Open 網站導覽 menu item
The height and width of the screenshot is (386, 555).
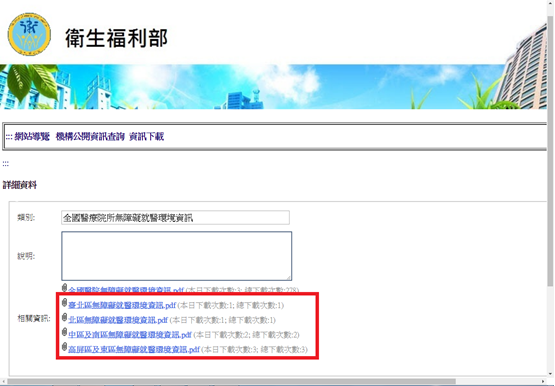(32, 137)
